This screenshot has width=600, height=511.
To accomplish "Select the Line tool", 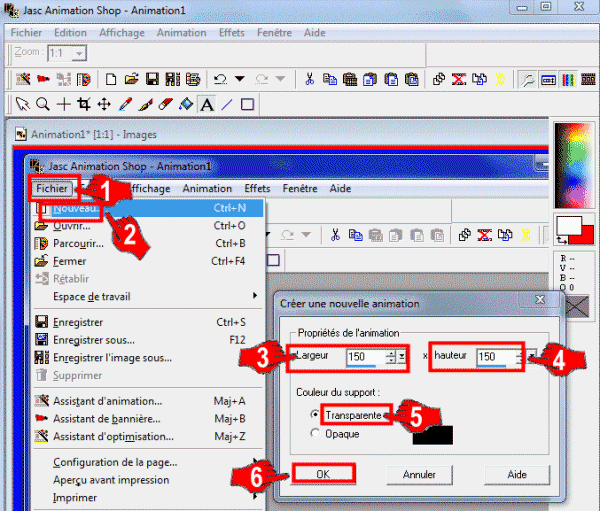I will (x=227, y=104).
